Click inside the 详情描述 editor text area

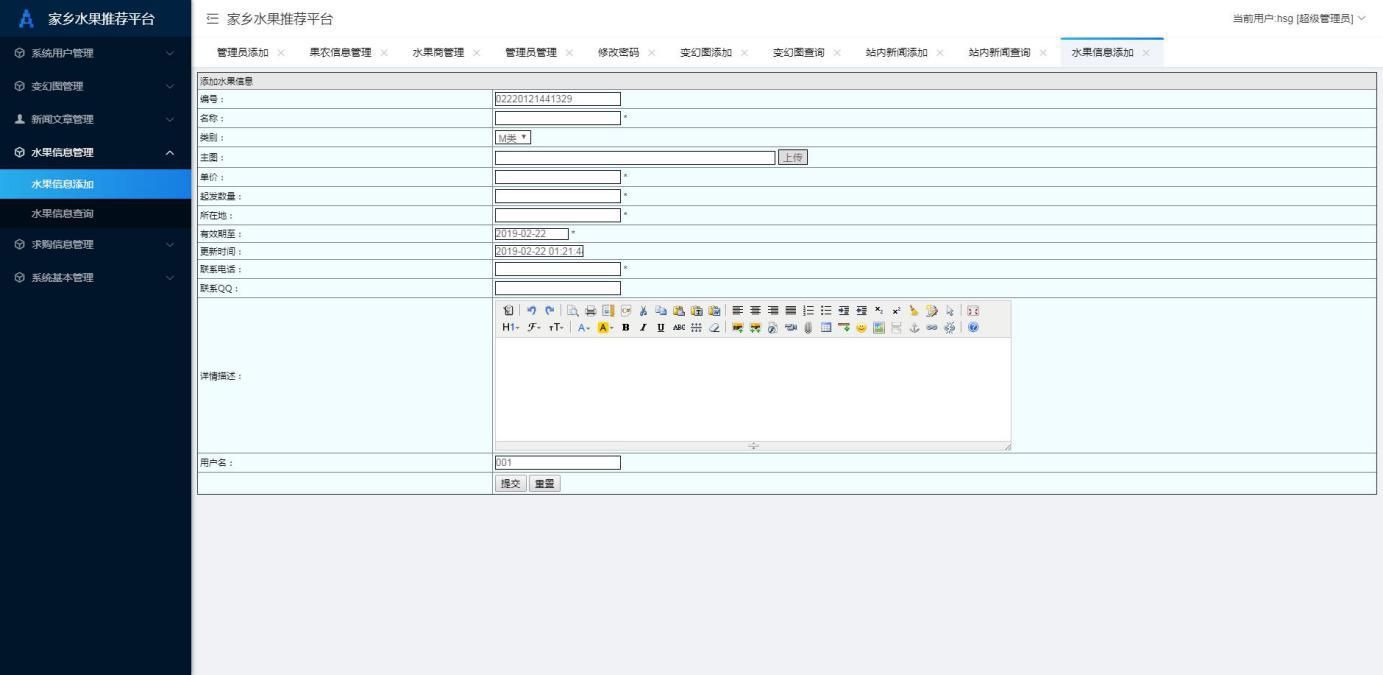753,388
